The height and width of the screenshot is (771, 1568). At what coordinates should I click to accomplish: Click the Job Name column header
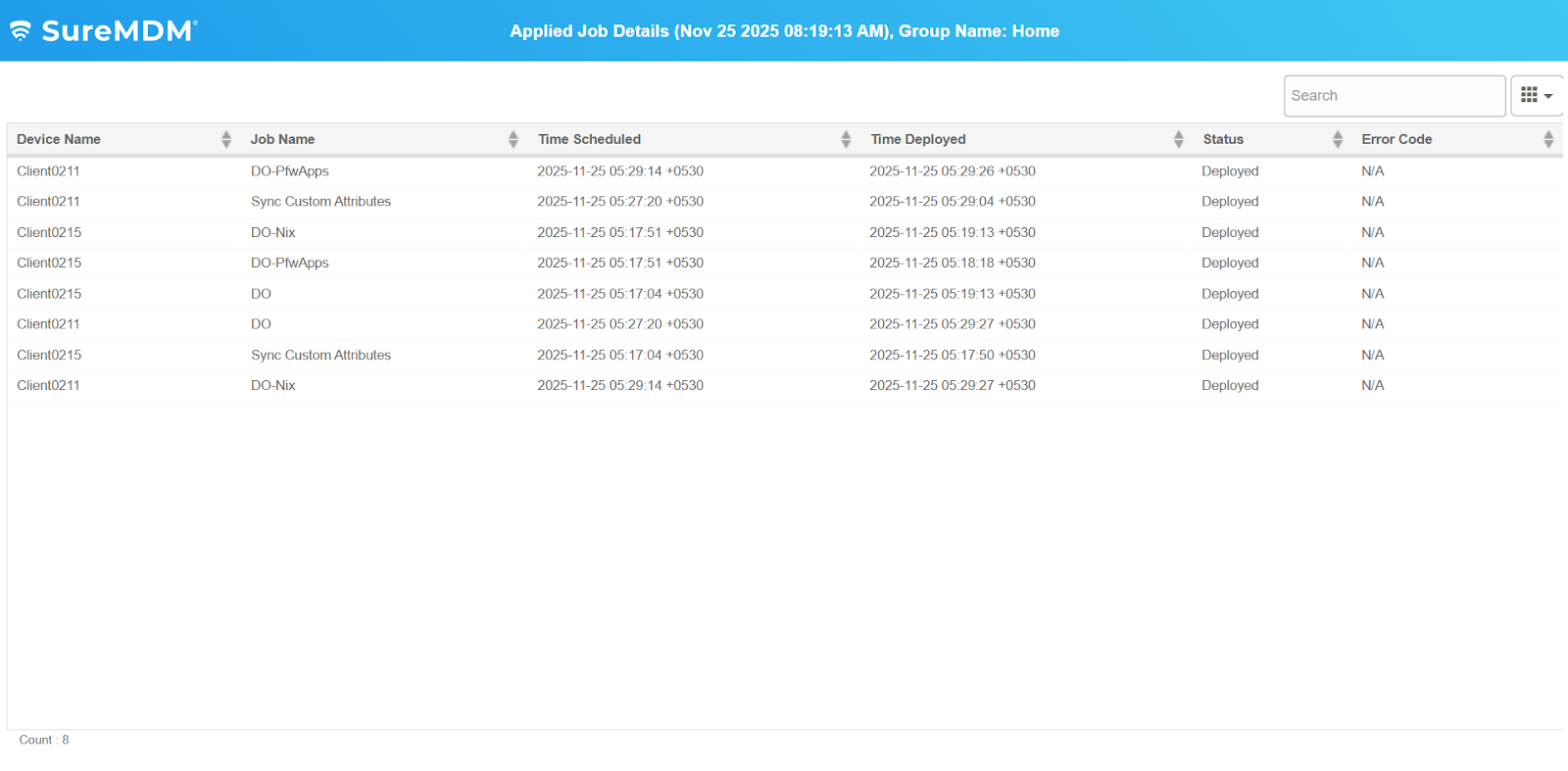(282, 139)
